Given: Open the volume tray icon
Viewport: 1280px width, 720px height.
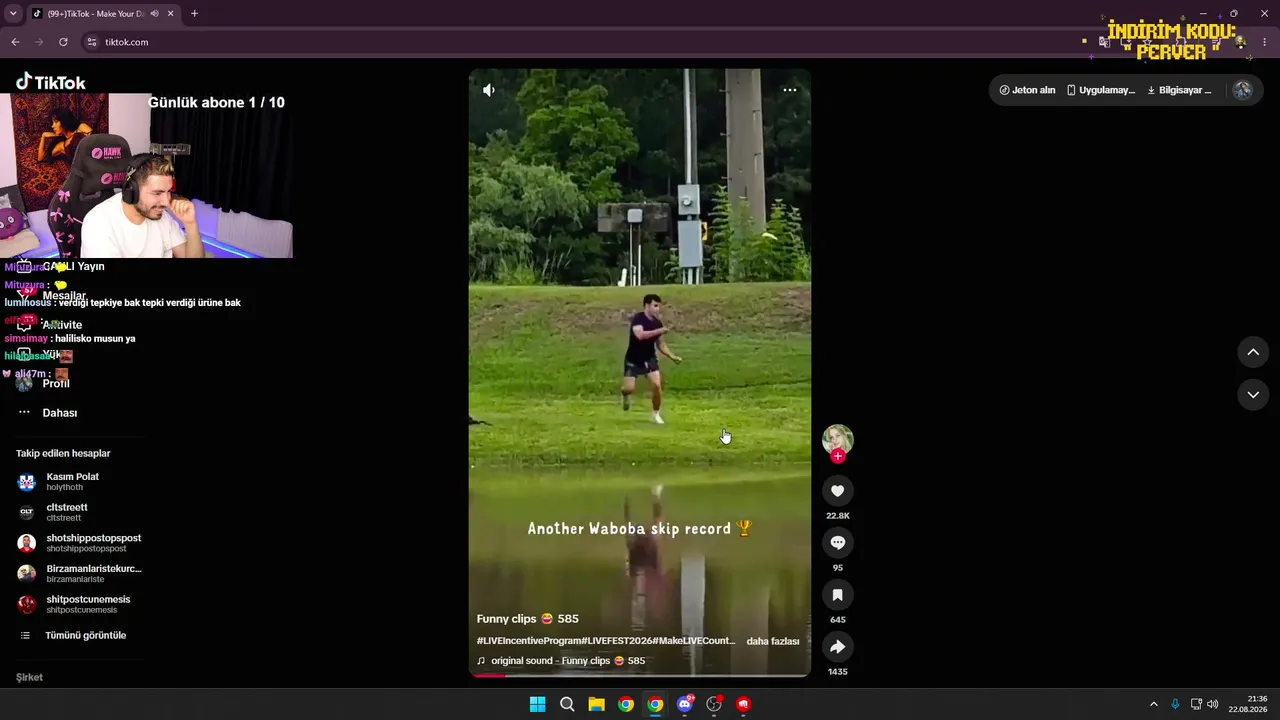Looking at the screenshot, I should tap(1213, 704).
